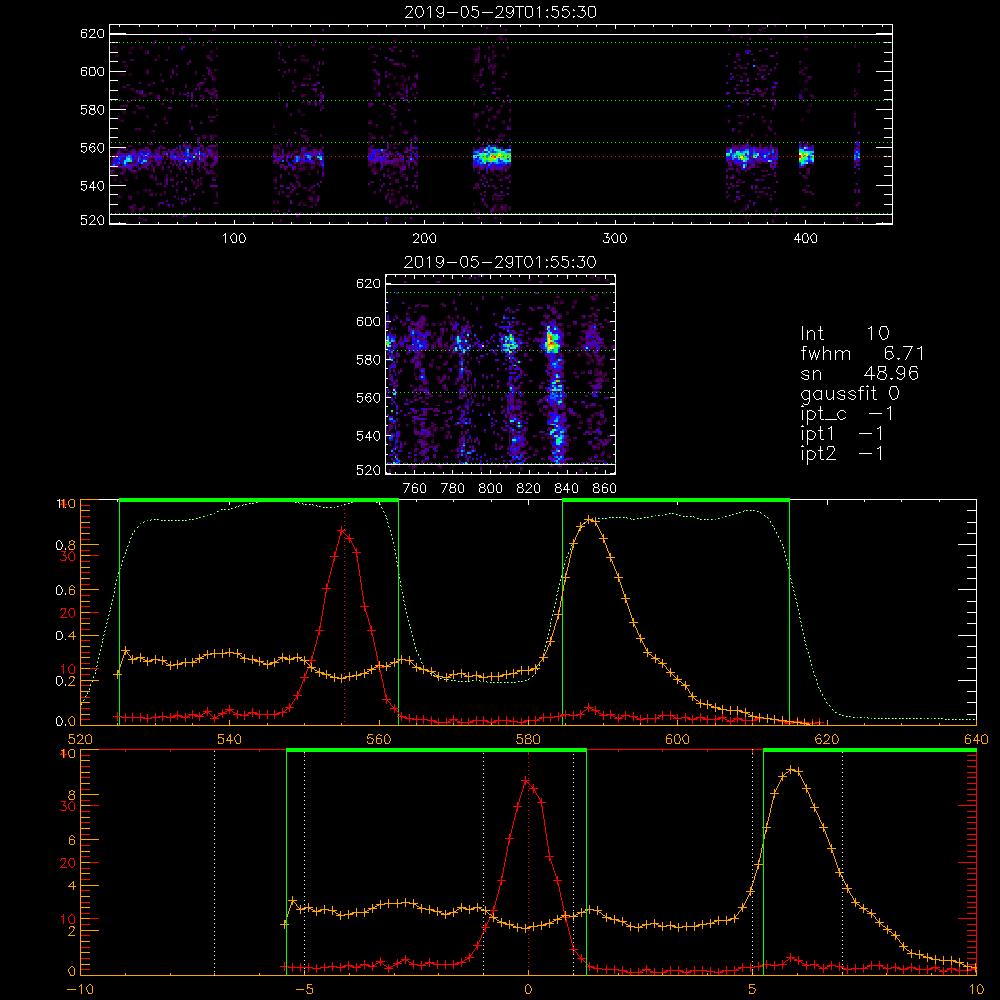The image size is (1000, 1000).
Task: Click the red curve's peak in bottom plot
Action: (x=526, y=780)
